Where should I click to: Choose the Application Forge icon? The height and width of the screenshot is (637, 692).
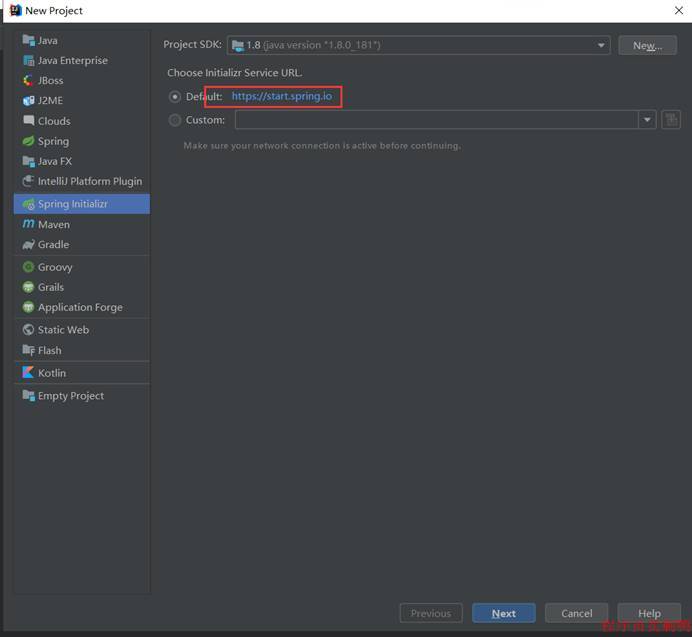pyautogui.click(x=29, y=307)
